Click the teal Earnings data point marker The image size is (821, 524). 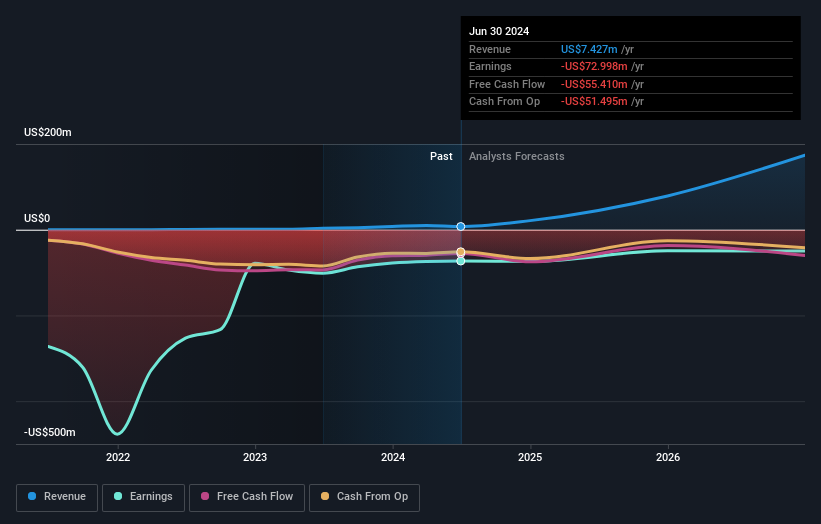[461, 261]
